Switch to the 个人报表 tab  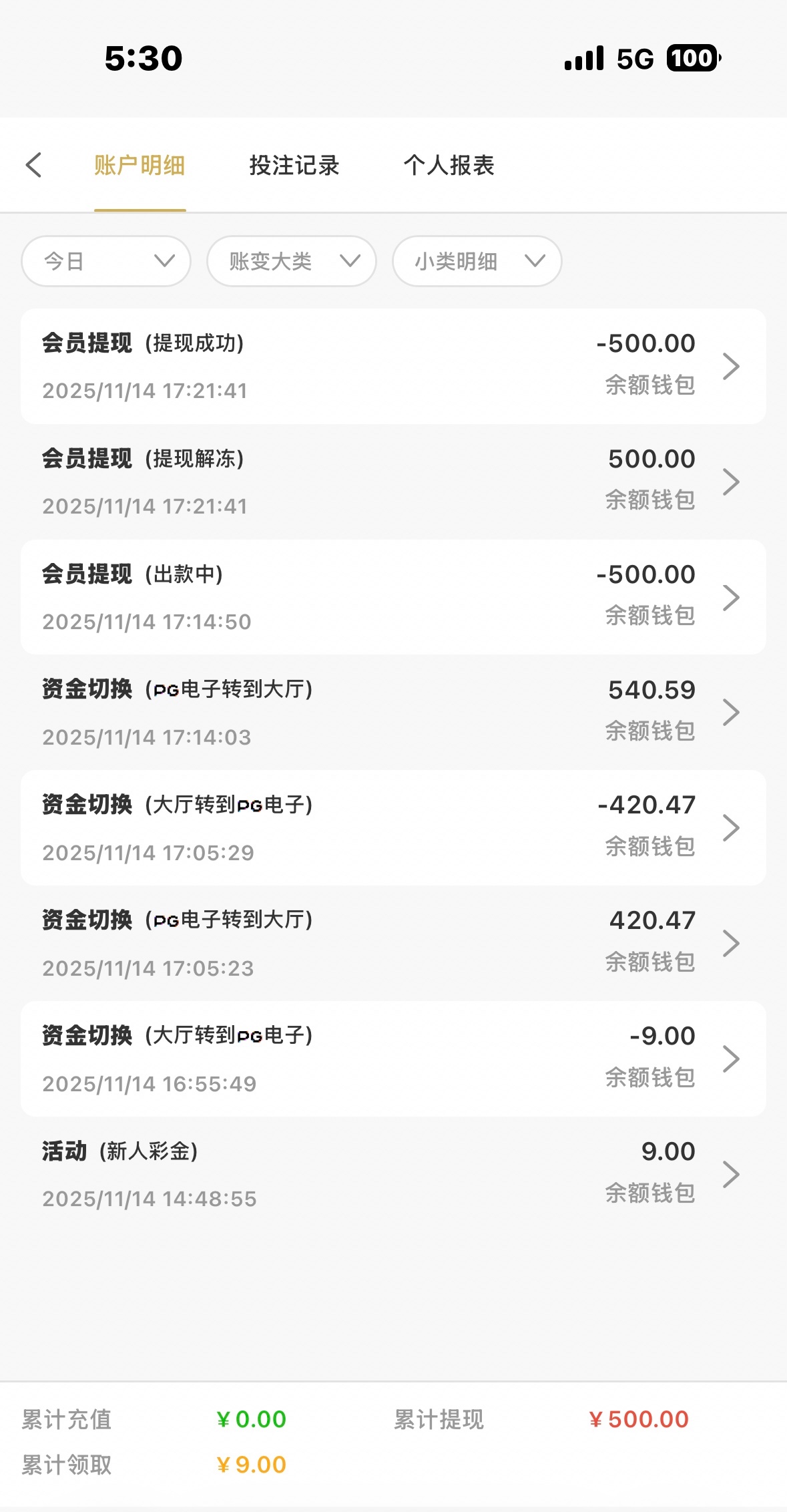coord(449,165)
